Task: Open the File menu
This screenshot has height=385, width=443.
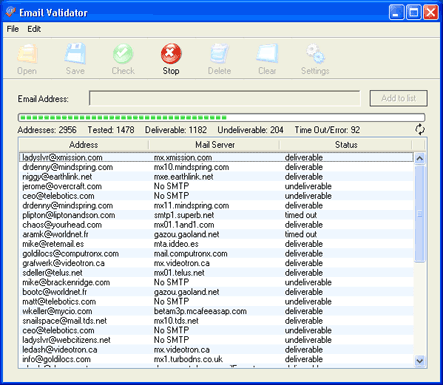Action: pyautogui.click(x=13, y=29)
